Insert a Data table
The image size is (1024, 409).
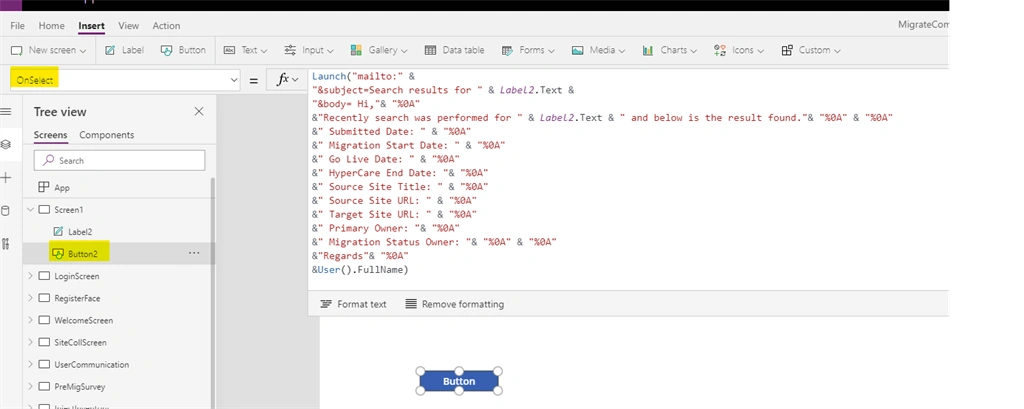click(455, 50)
